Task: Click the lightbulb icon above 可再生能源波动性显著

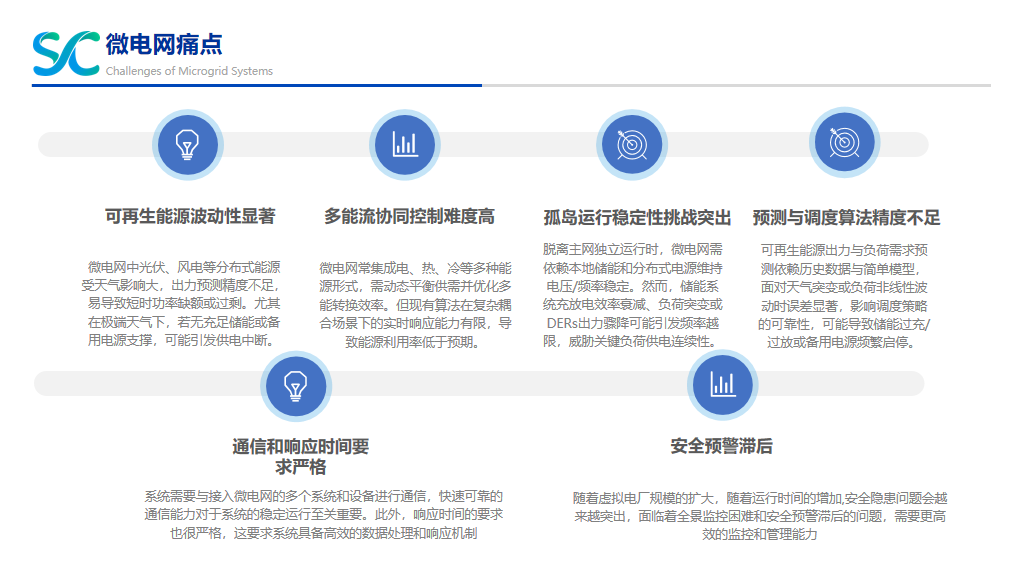Action: (186, 144)
